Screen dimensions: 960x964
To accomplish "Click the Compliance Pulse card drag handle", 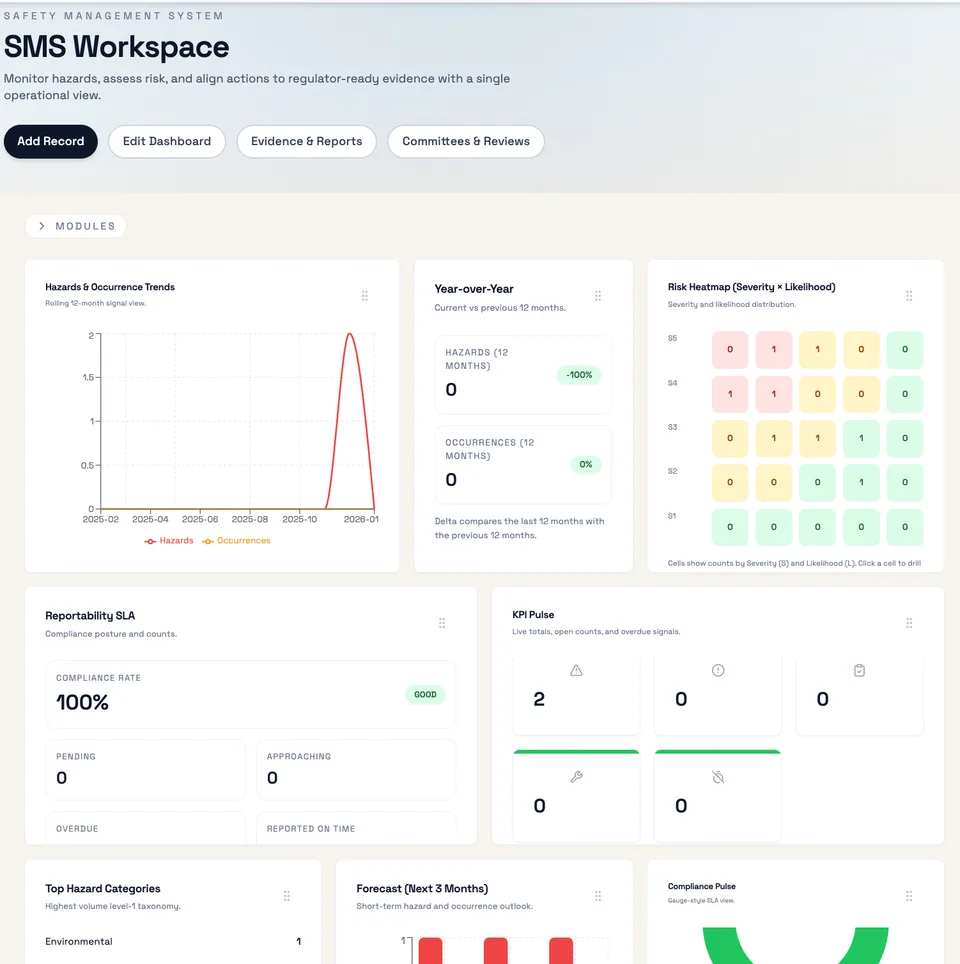I will point(909,895).
